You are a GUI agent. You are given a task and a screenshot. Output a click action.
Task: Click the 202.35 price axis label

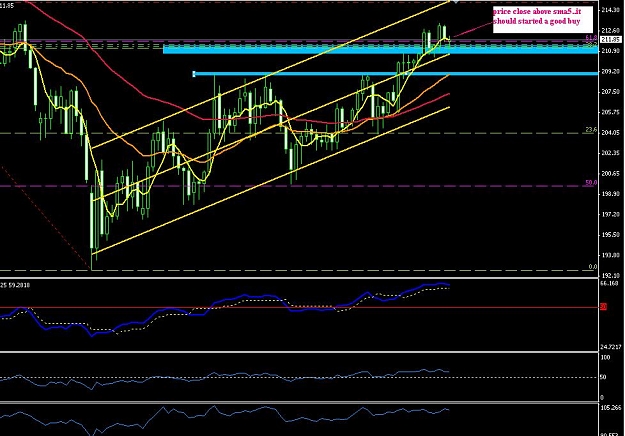click(x=611, y=153)
